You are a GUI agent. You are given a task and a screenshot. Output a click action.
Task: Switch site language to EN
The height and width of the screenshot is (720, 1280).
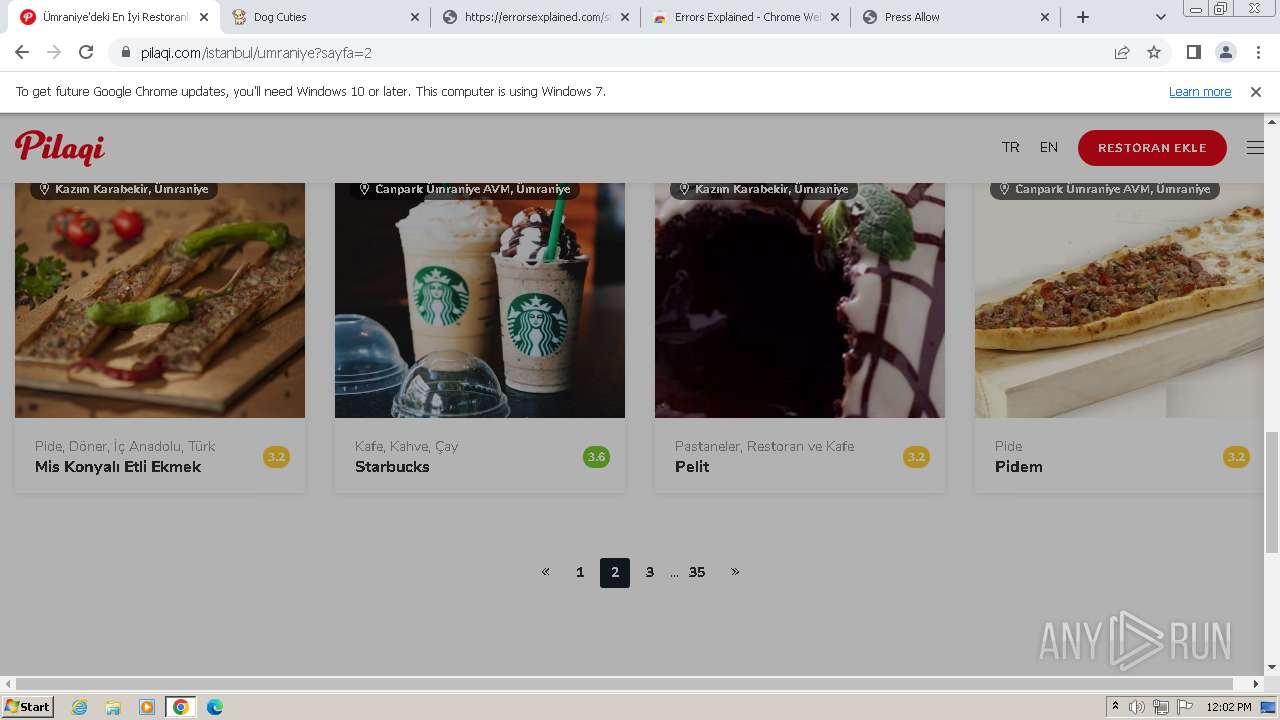(1048, 147)
